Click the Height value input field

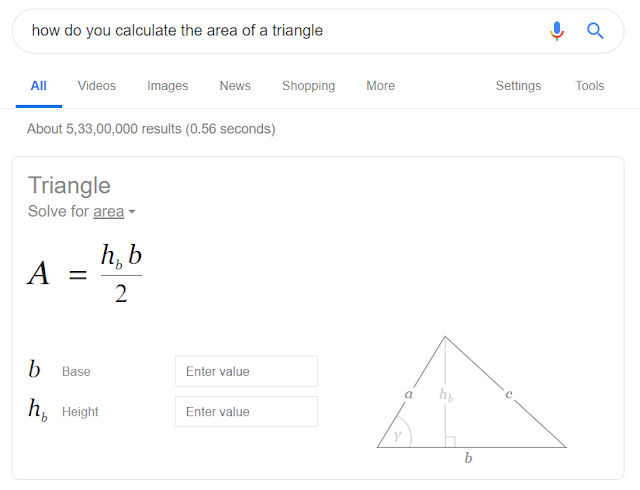[247, 412]
